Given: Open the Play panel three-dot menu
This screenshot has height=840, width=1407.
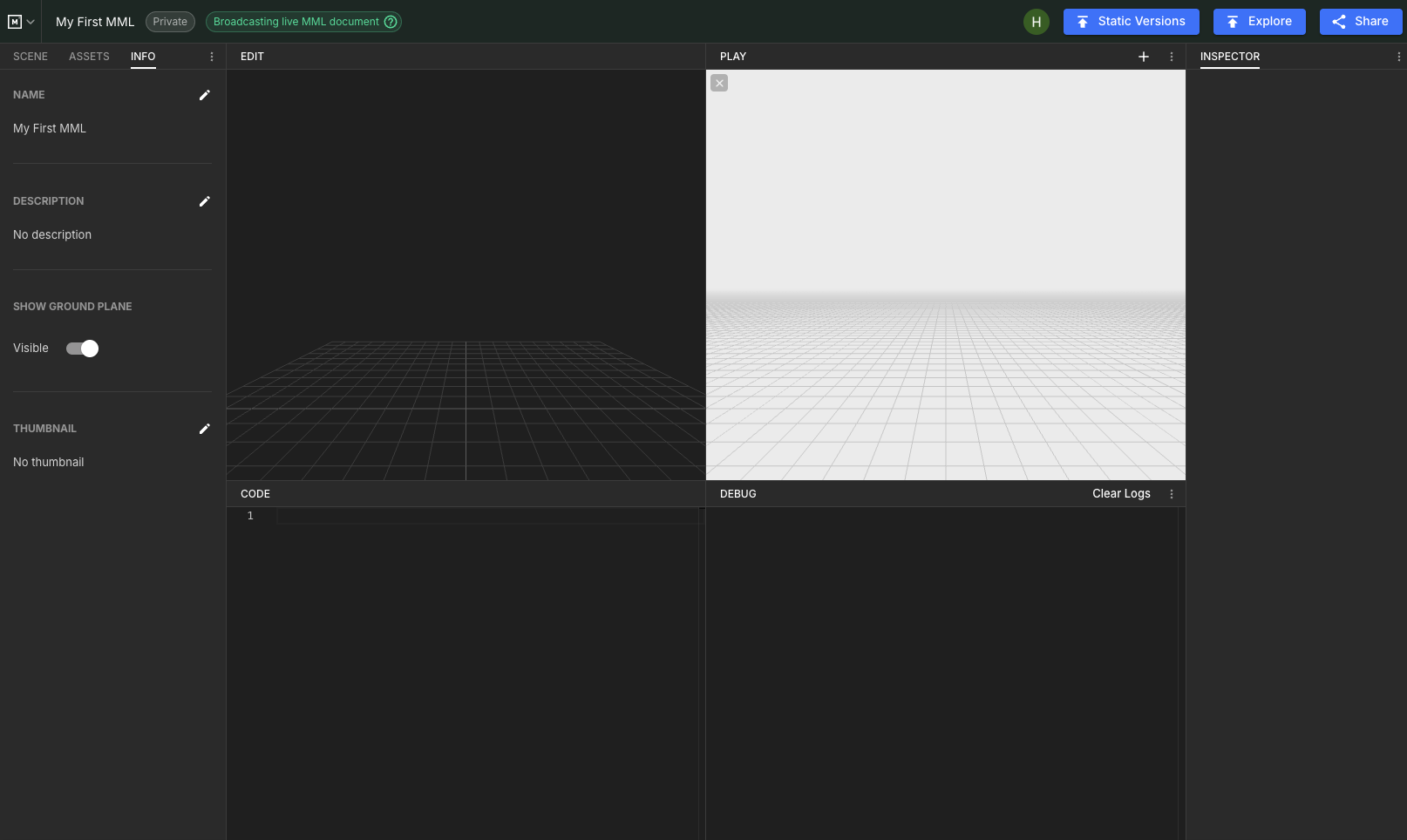Looking at the screenshot, I should 1172,57.
